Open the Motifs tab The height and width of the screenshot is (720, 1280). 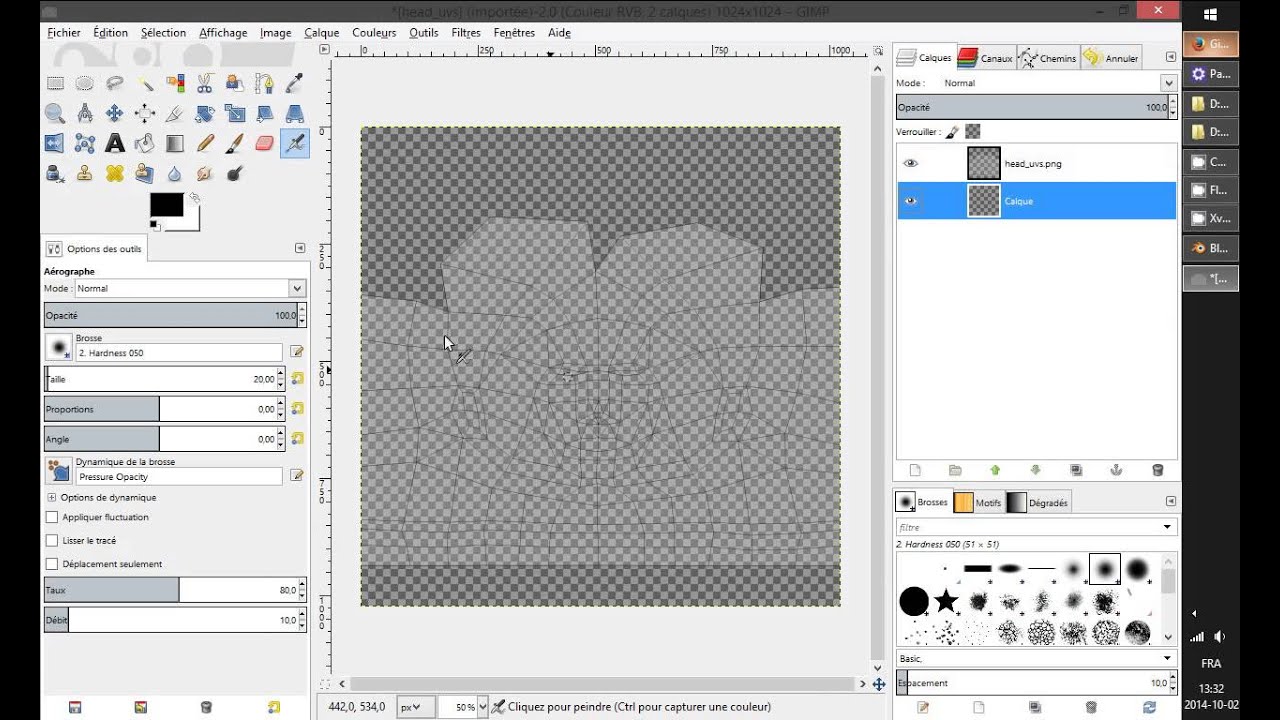tap(978, 503)
